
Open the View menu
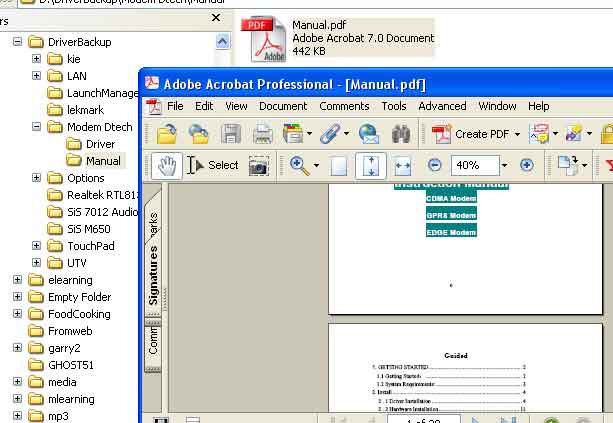click(236, 106)
